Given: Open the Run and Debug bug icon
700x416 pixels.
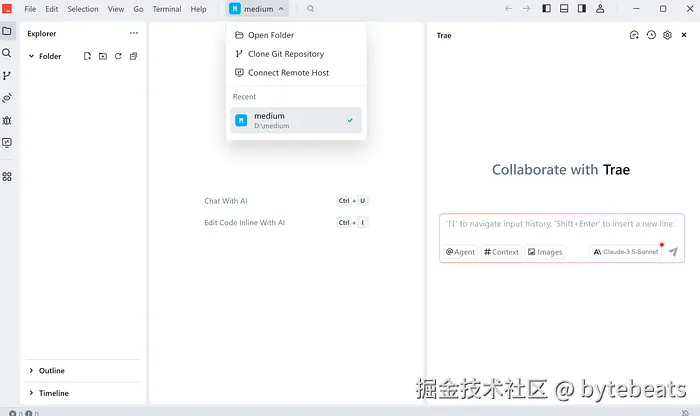Looking at the screenshot, I should [x=7, y=121].
